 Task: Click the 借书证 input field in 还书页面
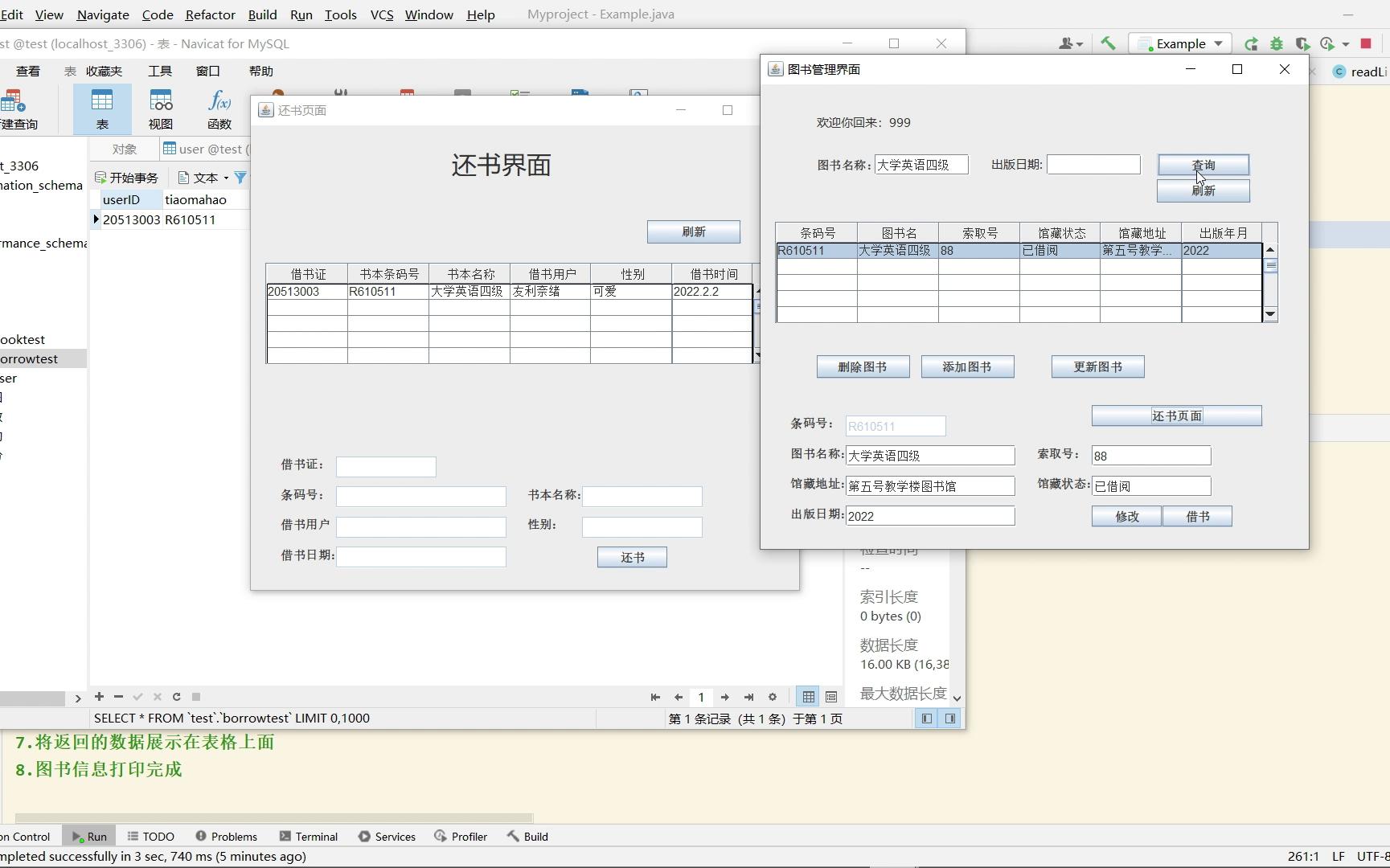(386, 467)
